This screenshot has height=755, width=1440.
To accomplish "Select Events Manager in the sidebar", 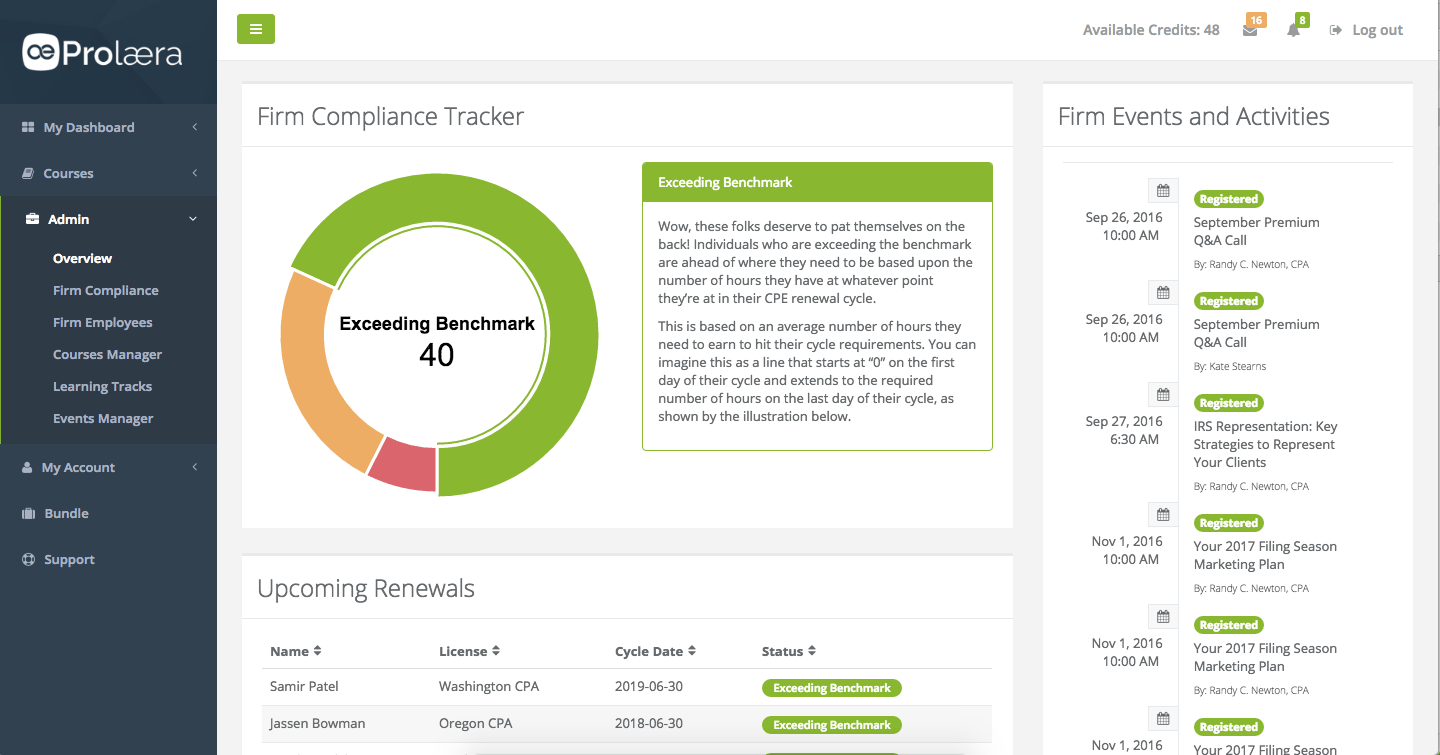I will click(x=104, y=418).
